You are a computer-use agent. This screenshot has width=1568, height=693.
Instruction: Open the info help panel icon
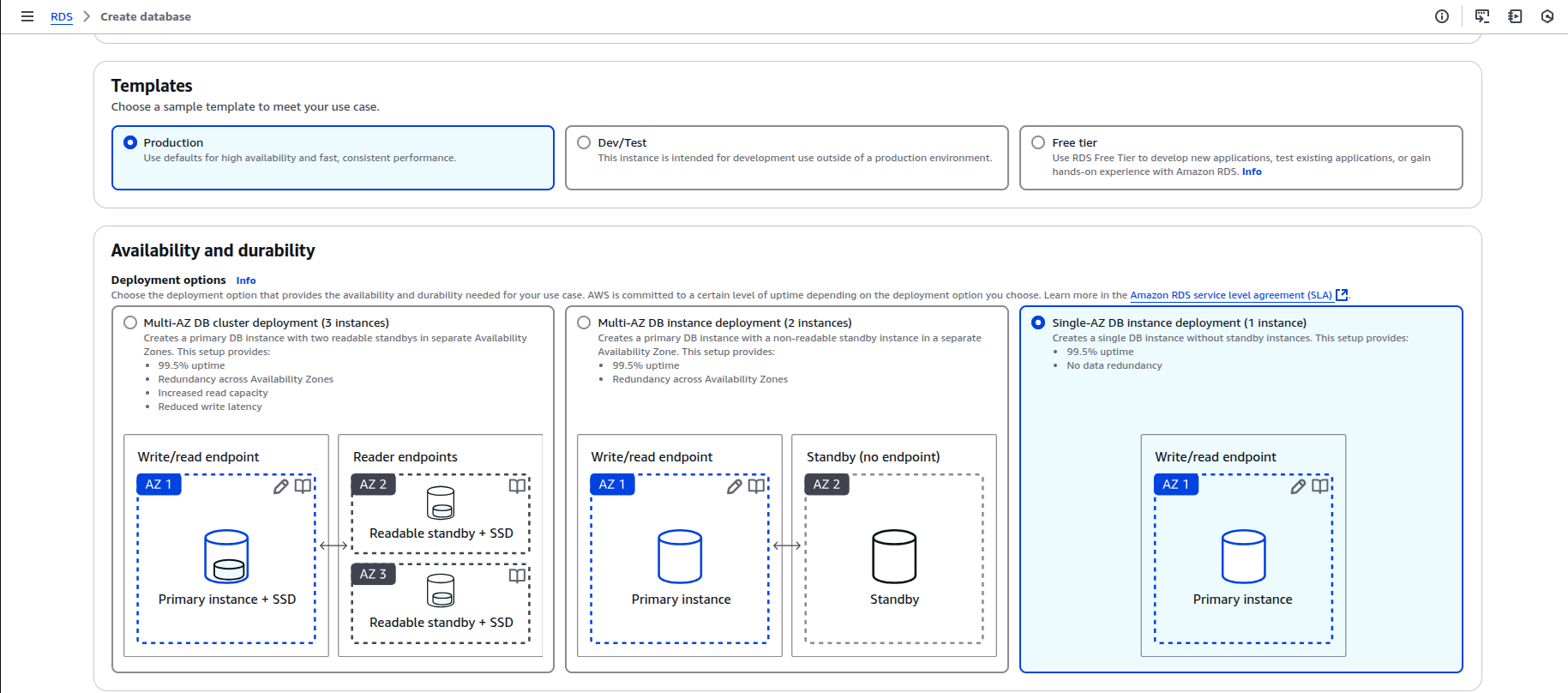coord(1442,16)
